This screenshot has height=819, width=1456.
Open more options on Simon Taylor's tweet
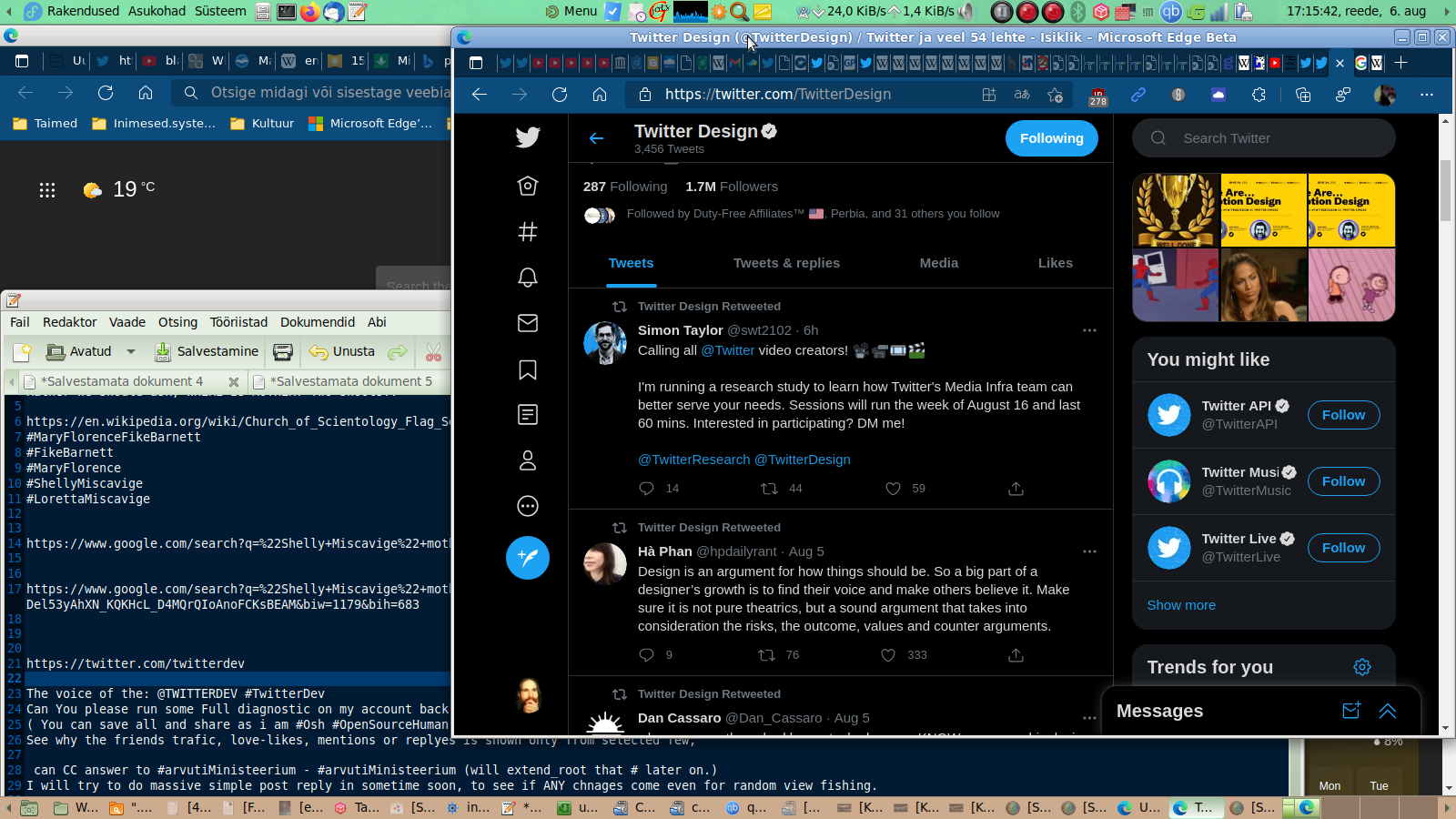pos(1089,330)
